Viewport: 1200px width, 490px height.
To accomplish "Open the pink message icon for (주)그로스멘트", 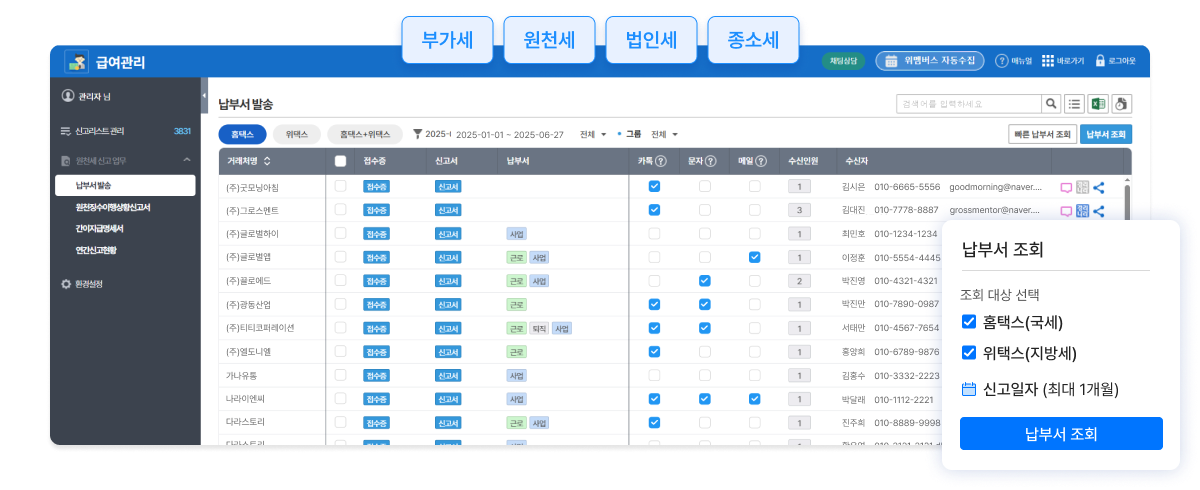I will (1066, 210).
